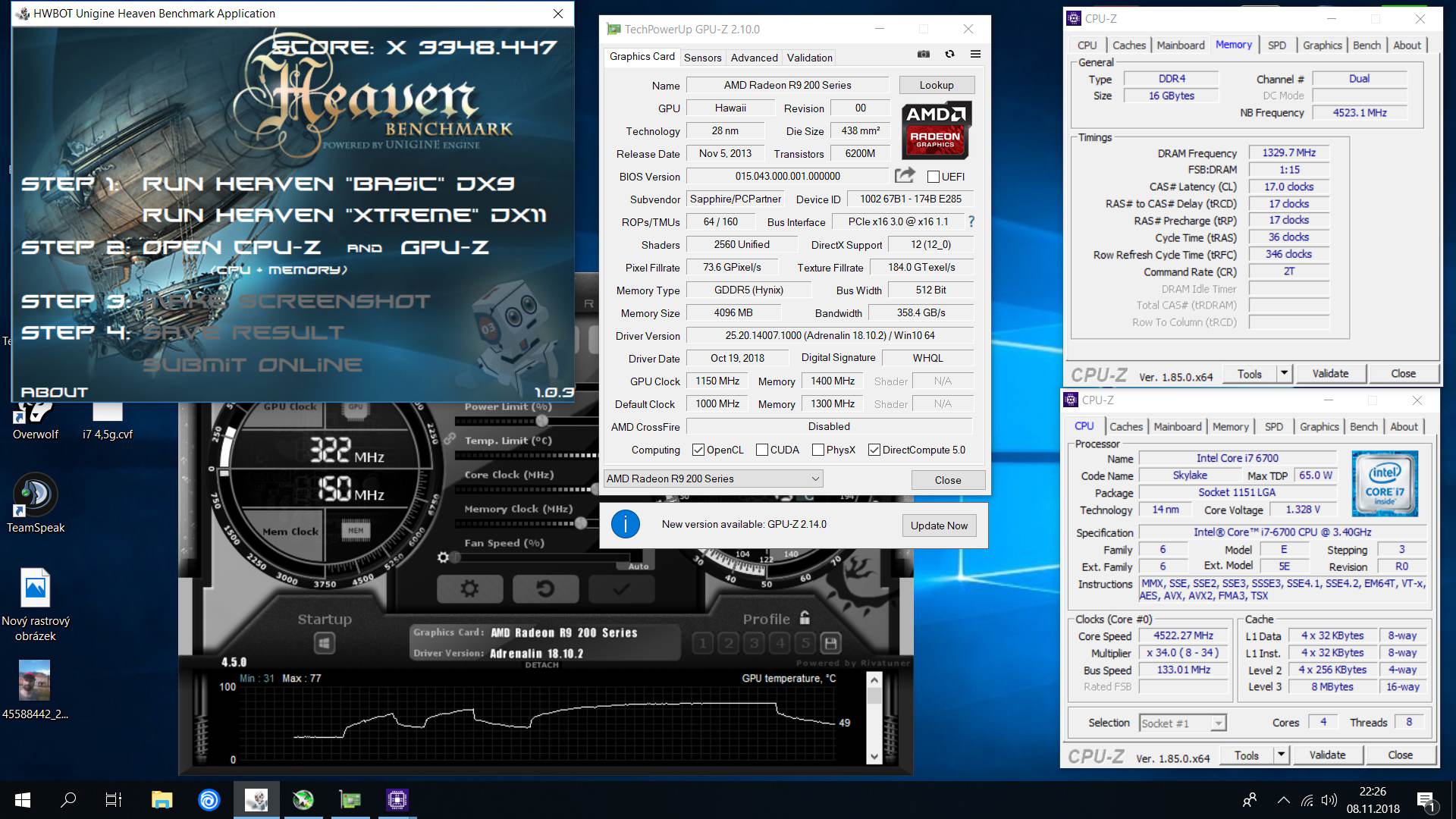Open File Explorer from the taskbar

coord(162,800)
